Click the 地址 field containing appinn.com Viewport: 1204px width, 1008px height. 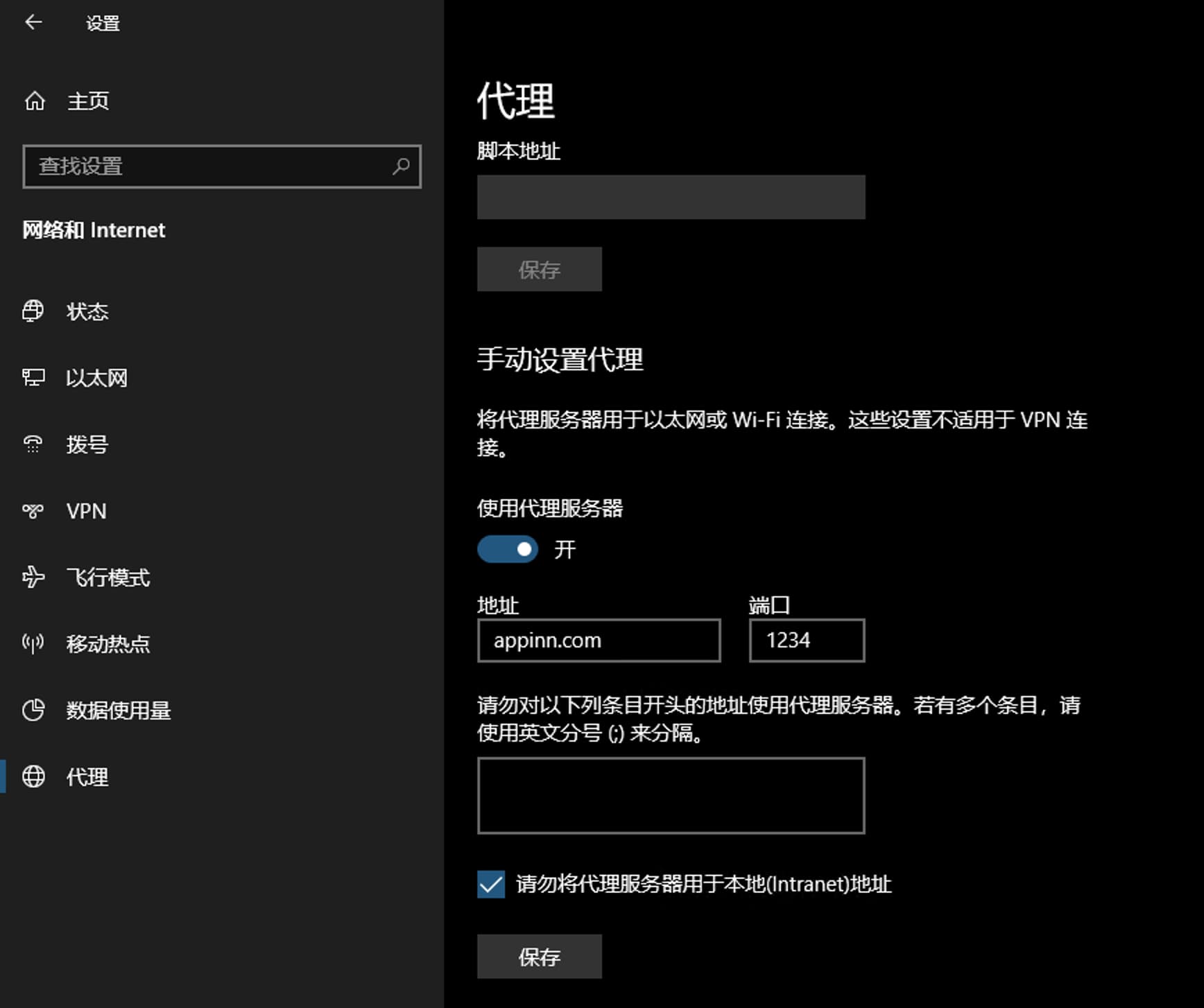point(599,641)
